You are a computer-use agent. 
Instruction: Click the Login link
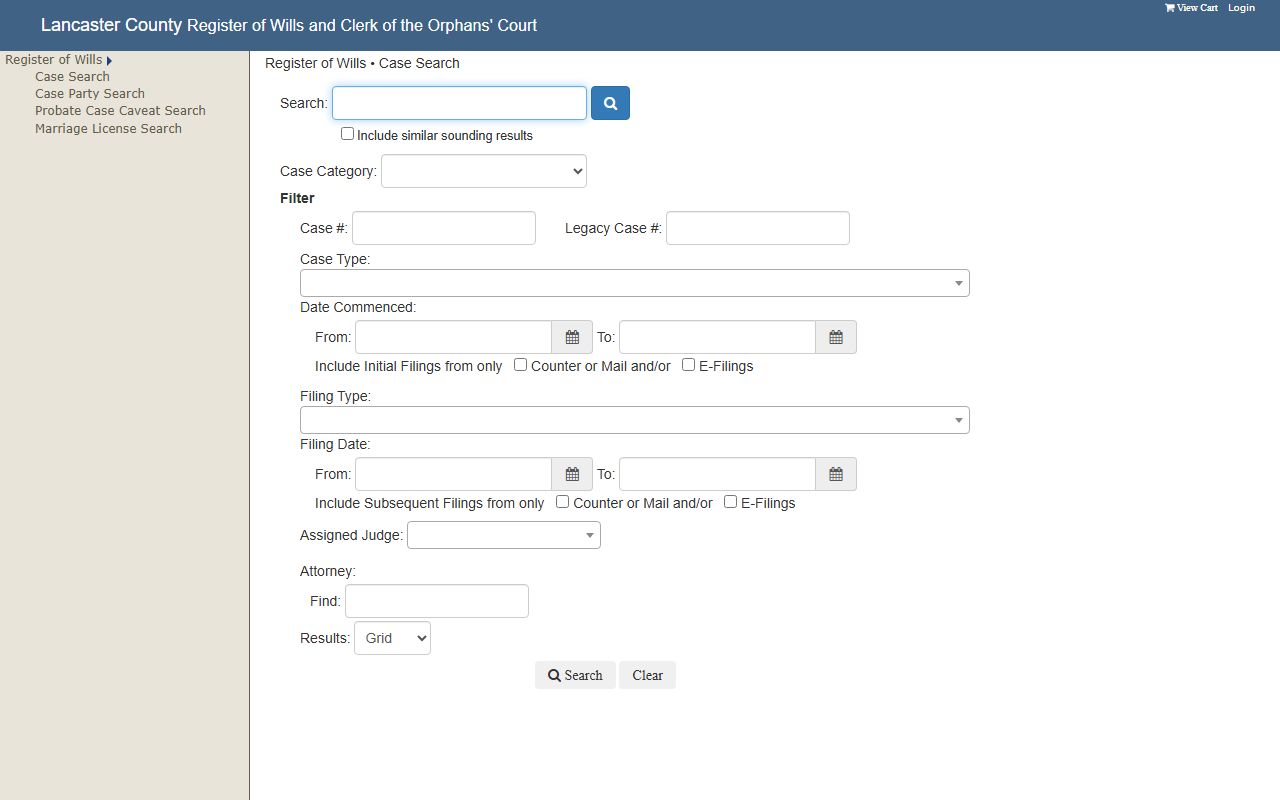point(1241,8)
